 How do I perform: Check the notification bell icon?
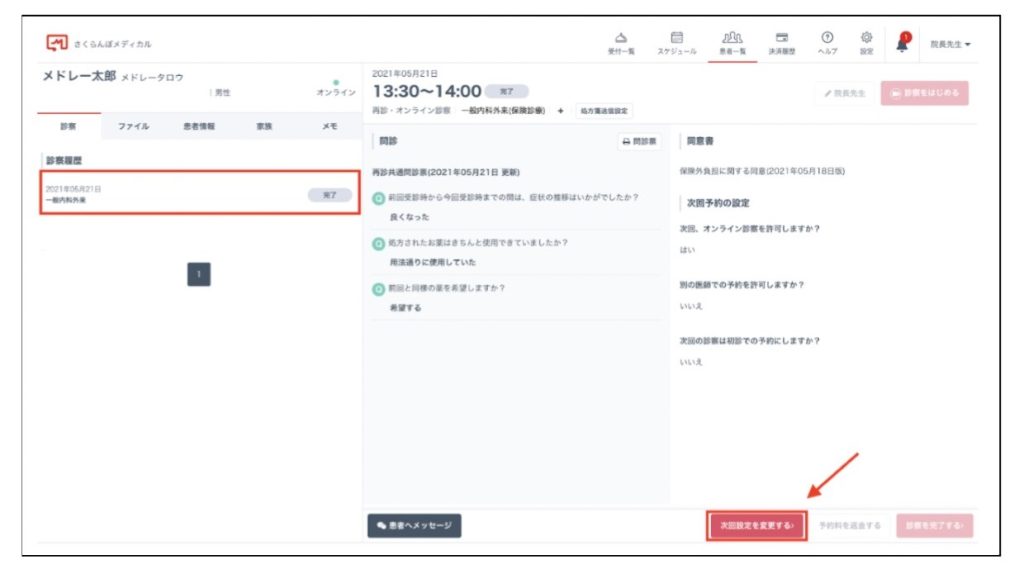click(902, 43)
